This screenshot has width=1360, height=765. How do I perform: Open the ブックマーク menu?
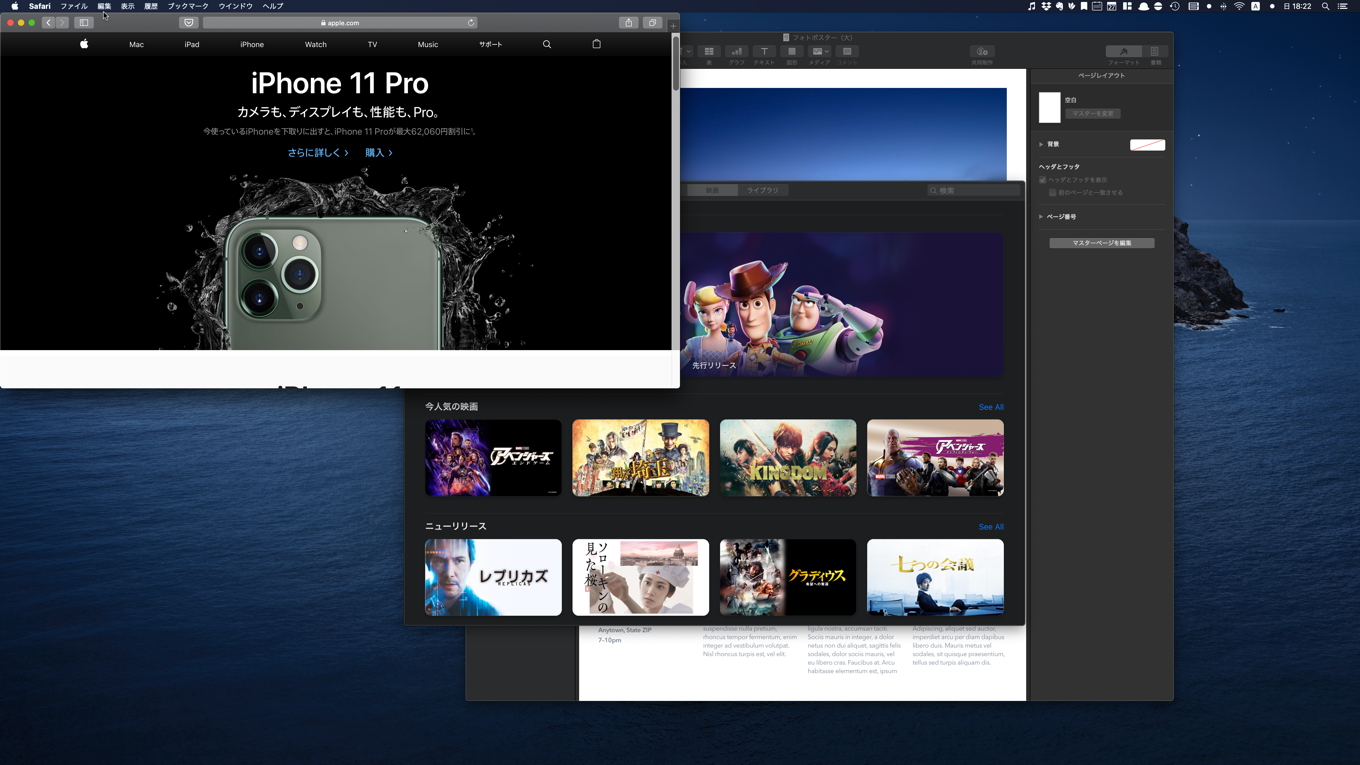[188, 6]
